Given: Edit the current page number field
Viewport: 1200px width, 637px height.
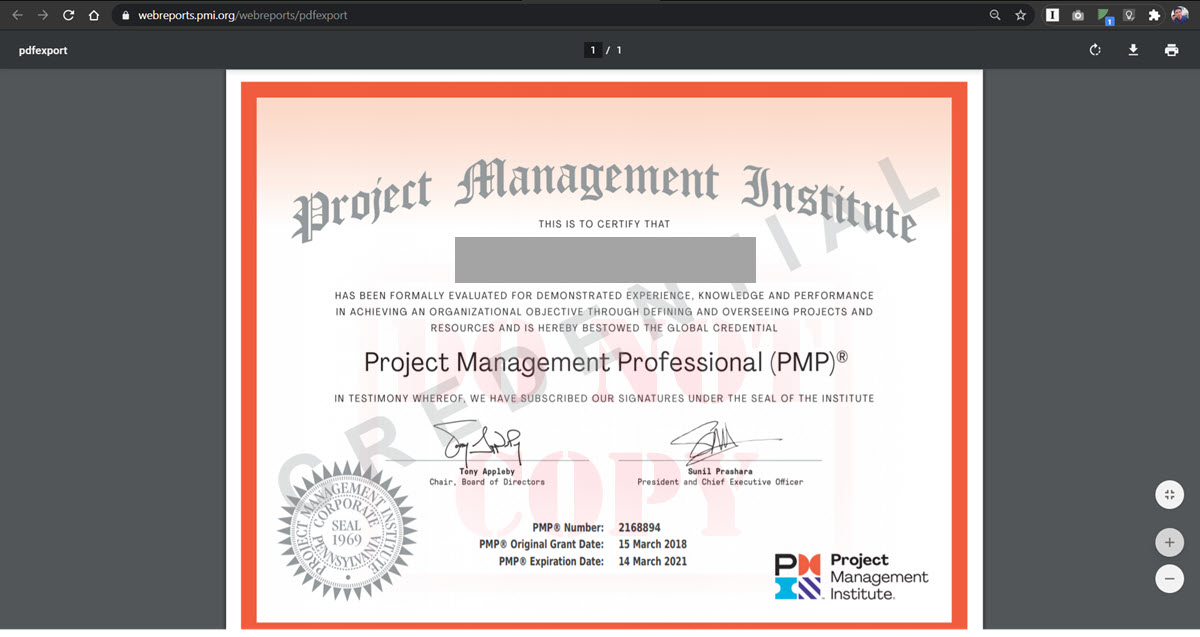Looking at the screenshot, I should [x=593, y=50].
